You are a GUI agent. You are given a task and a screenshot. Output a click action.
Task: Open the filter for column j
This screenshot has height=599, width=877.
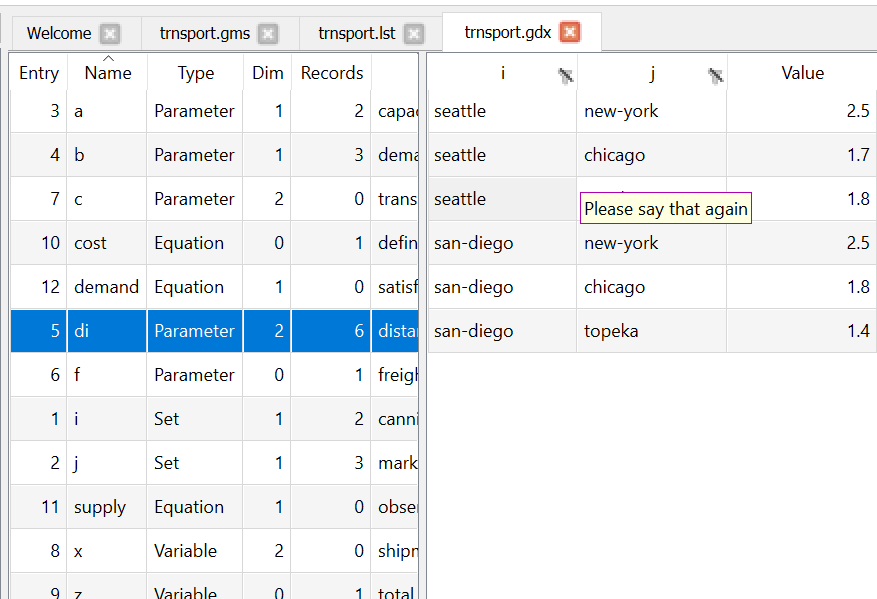(x=716, y=74)
